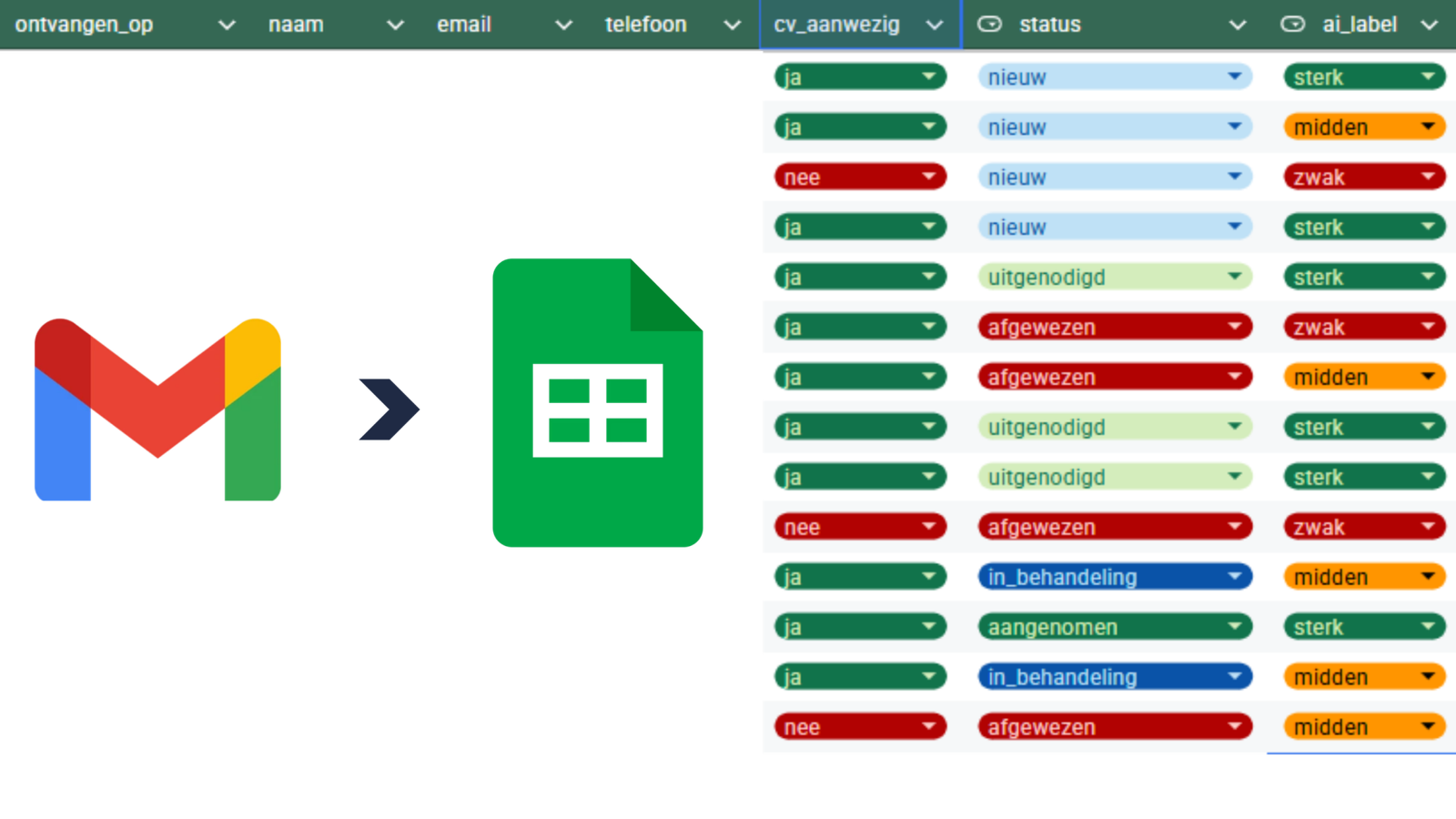Open the naam column menu arrow
Screen dimensions: 1456x819
coord(395,25)
